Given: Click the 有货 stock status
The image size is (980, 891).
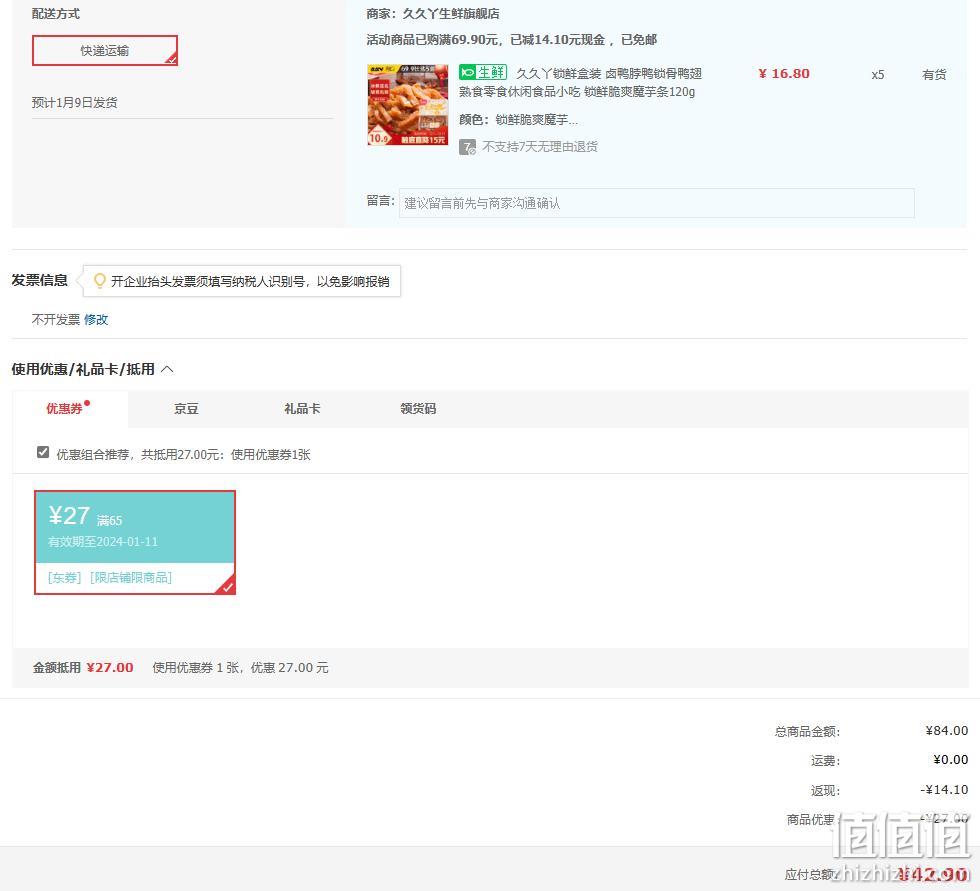Looking at the screenshot, I should [x=934, y=74].
